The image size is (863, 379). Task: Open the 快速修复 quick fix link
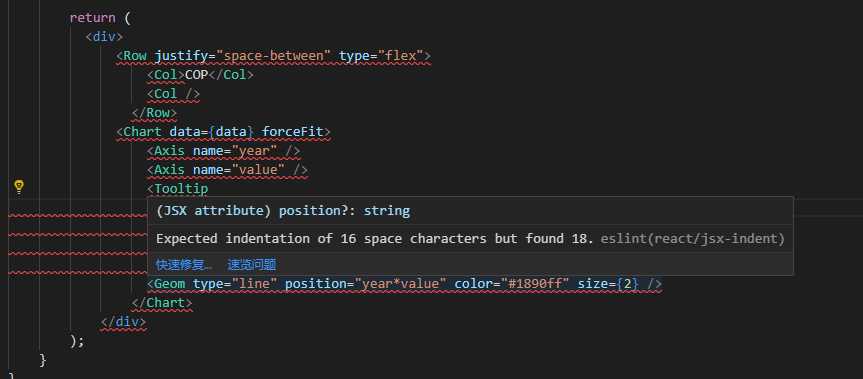(x=184, y=265)
